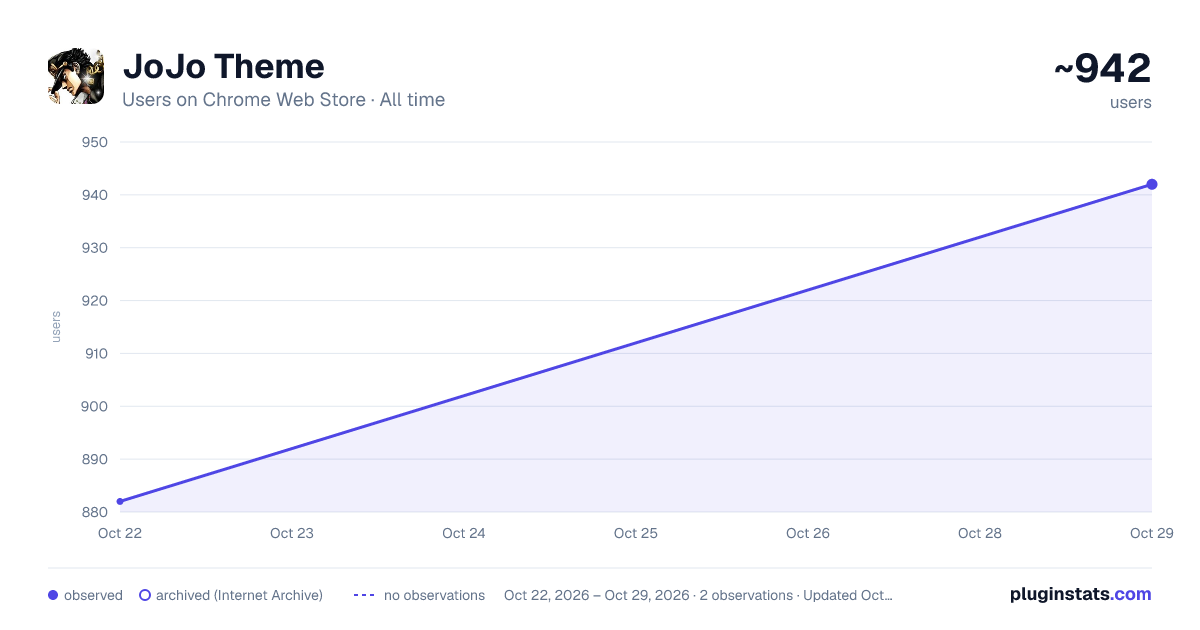Click the 920 y-axis label
The height and width of the screenshot is (630, 1200).
95,300
